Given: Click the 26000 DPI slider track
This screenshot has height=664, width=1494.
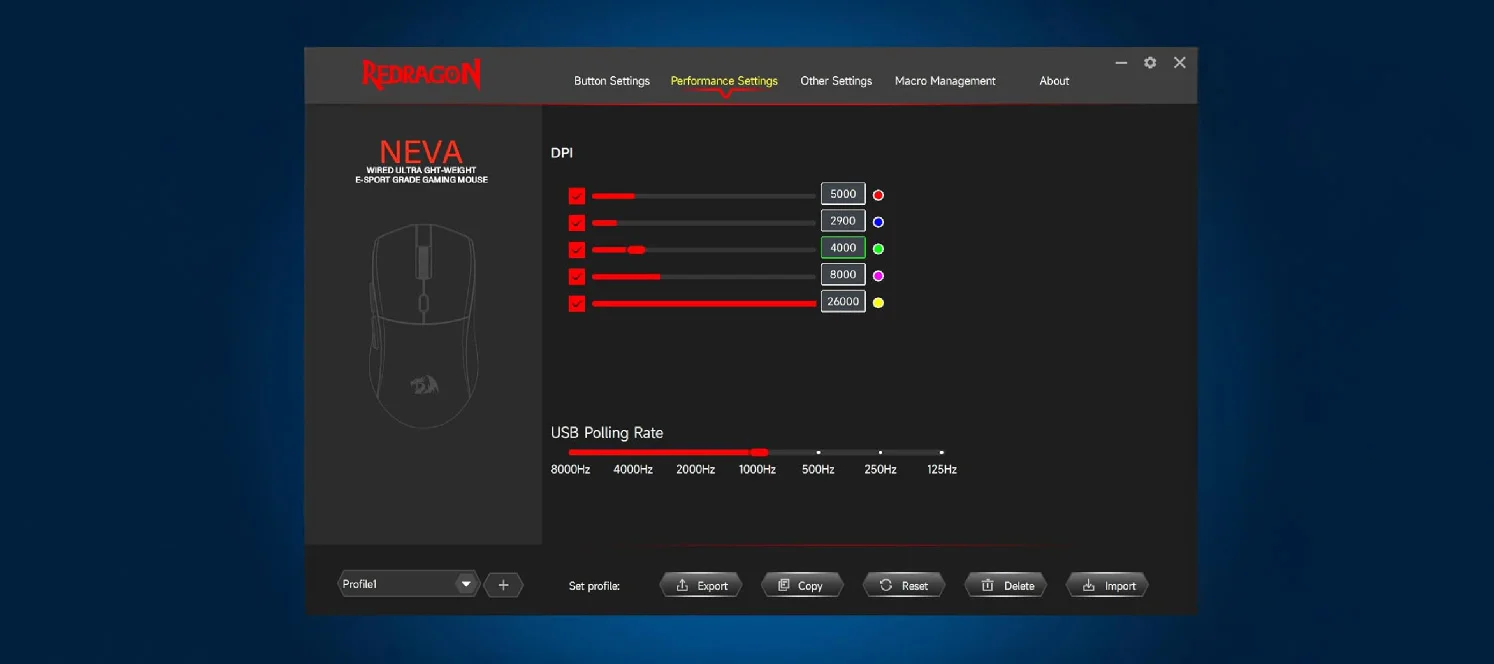Looking at the screenshot, I should coord(704,303).
